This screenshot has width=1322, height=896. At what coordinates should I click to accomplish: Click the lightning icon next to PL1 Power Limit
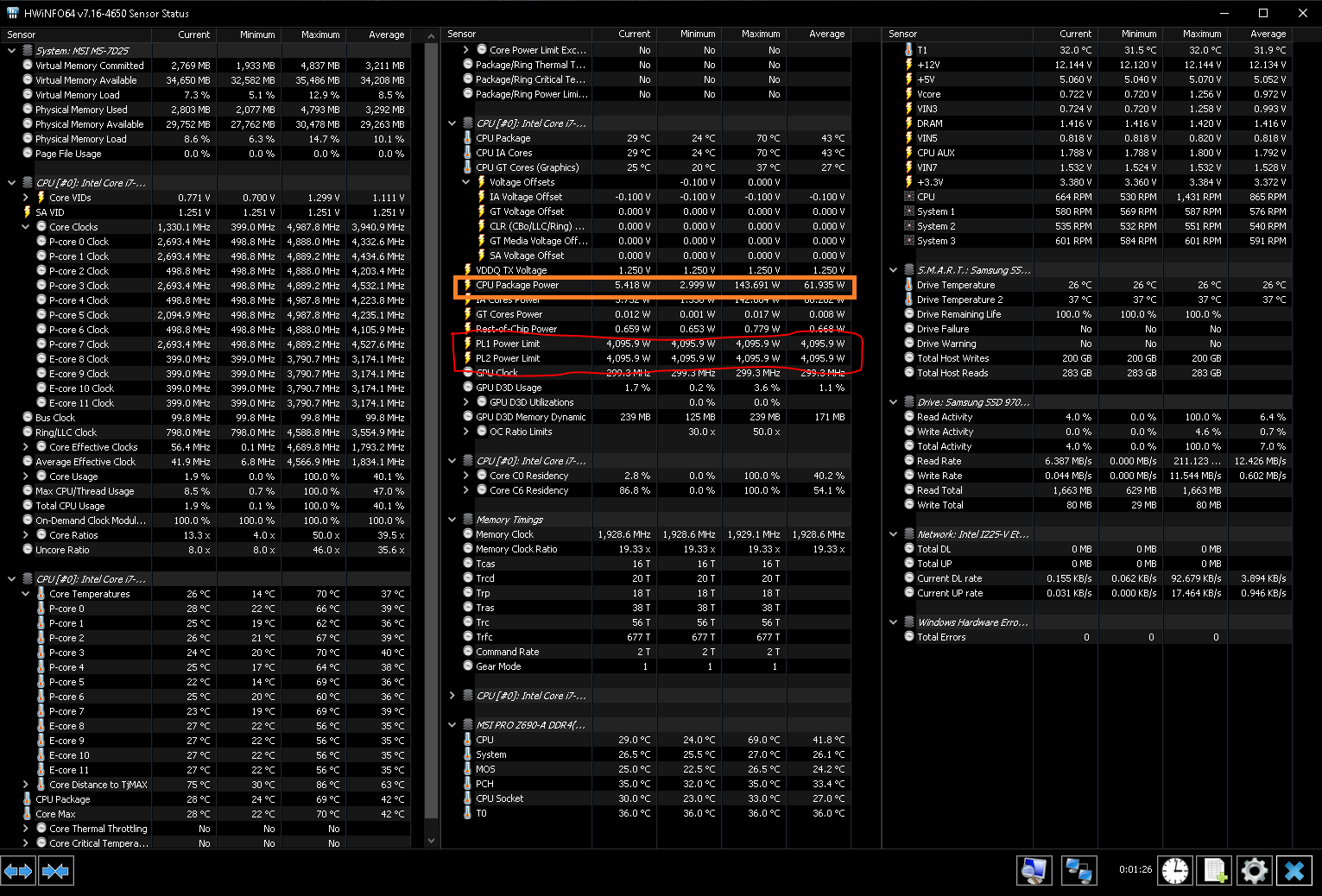coord(467,344)
